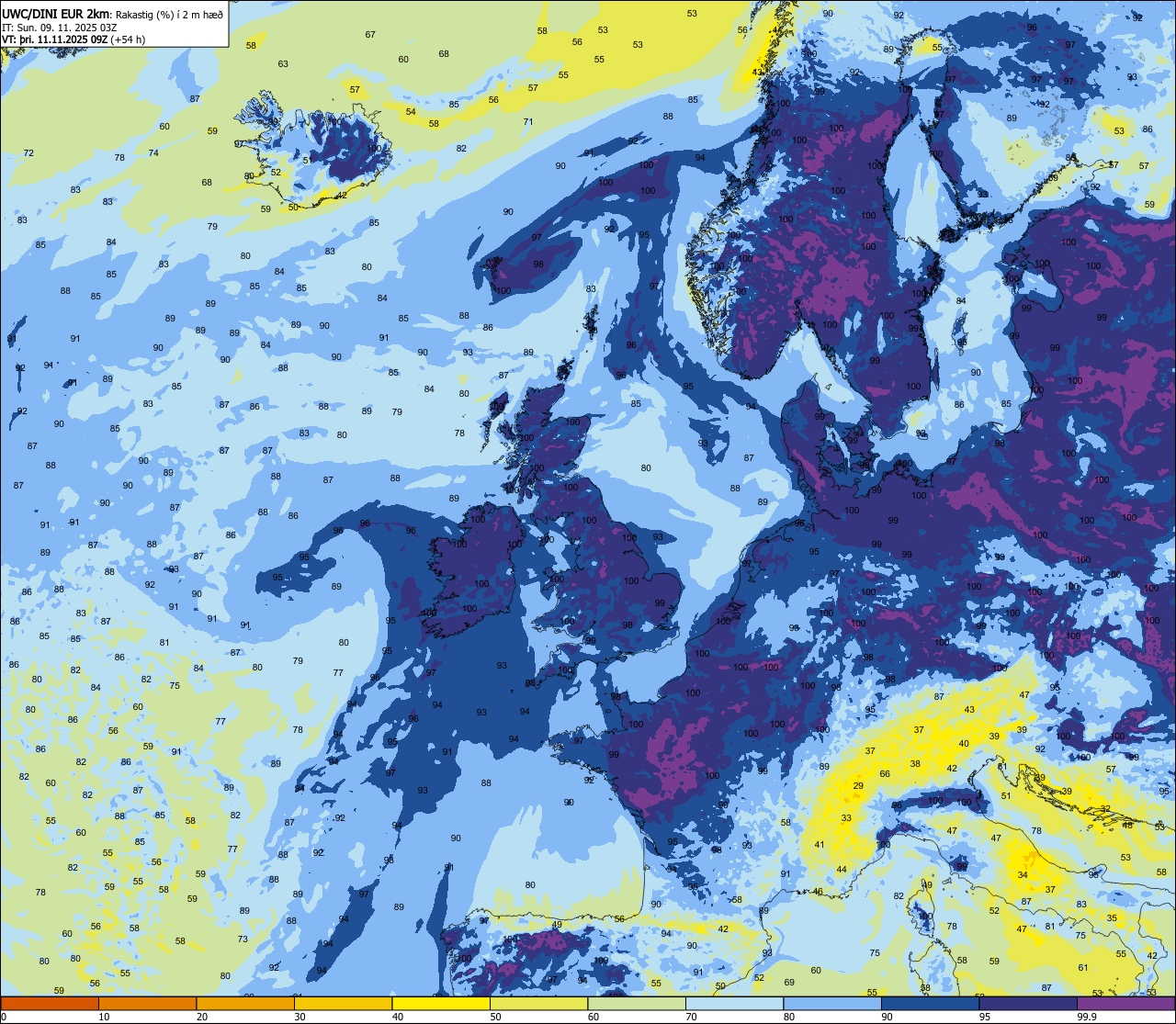Screen dimensions: 1176x1024
Task: Click the legend tick label '20'
Action: (x=202, y=1017)
